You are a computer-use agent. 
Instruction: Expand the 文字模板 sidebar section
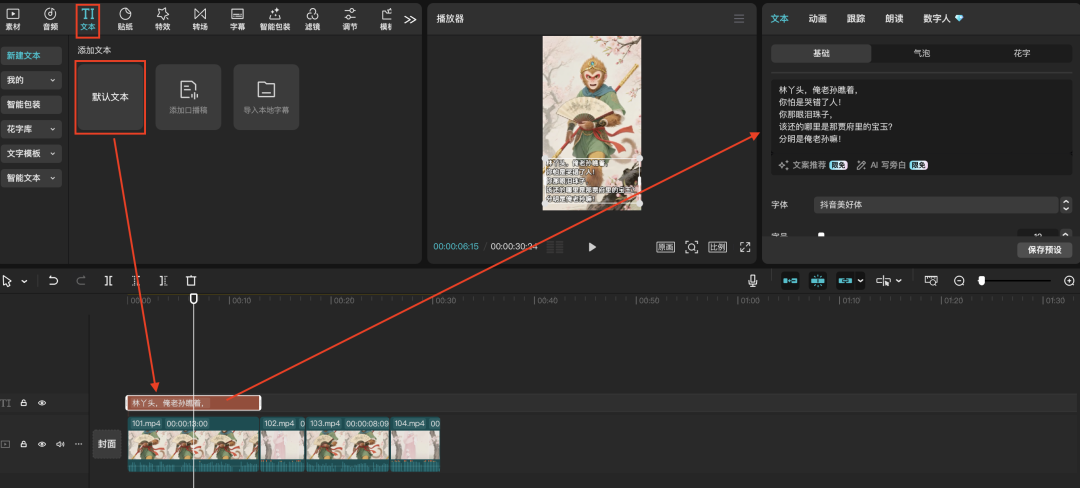tap(32, 154)
